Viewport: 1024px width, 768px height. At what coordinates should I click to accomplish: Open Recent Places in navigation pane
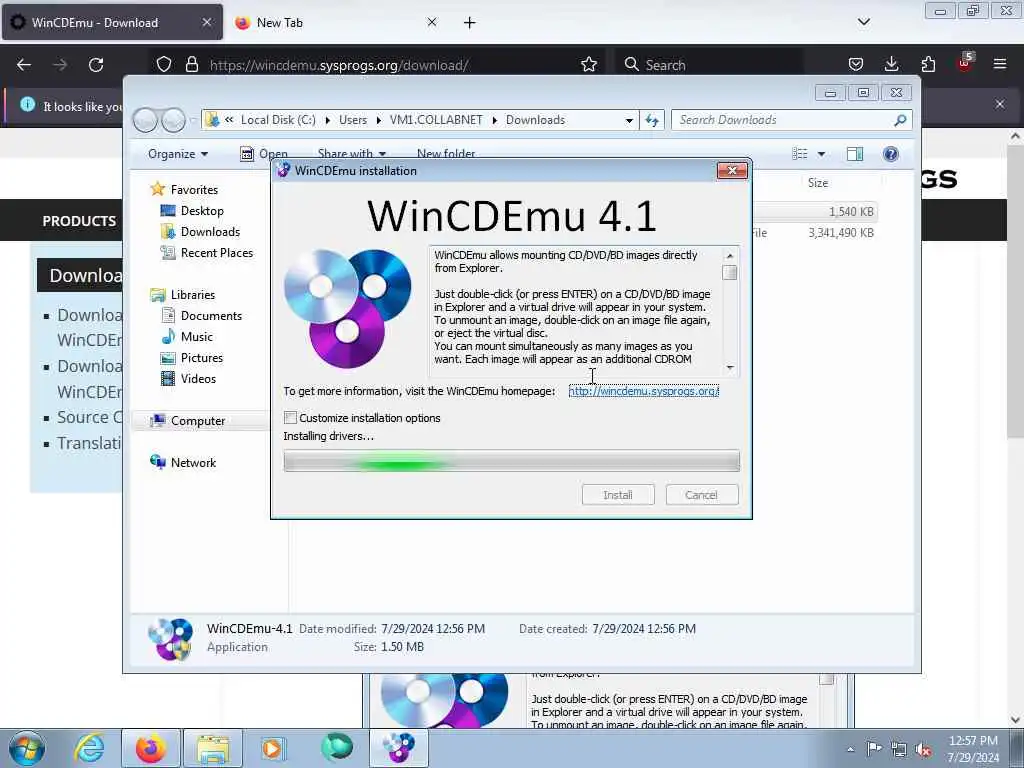(x=216, y=253)
